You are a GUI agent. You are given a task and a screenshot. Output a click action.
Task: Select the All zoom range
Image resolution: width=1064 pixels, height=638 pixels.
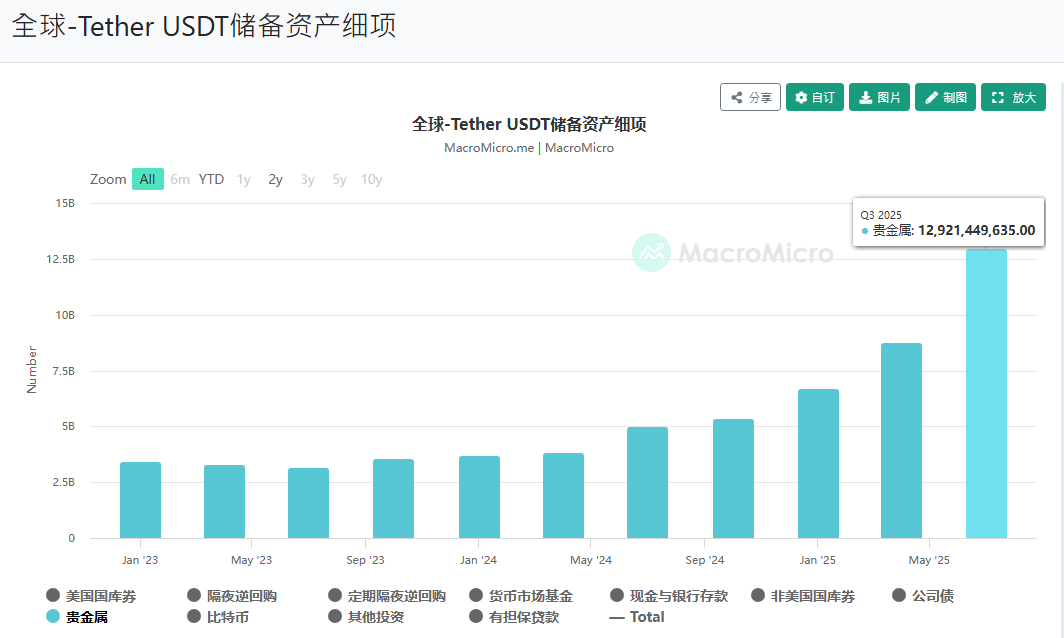[x=147, y=179]
